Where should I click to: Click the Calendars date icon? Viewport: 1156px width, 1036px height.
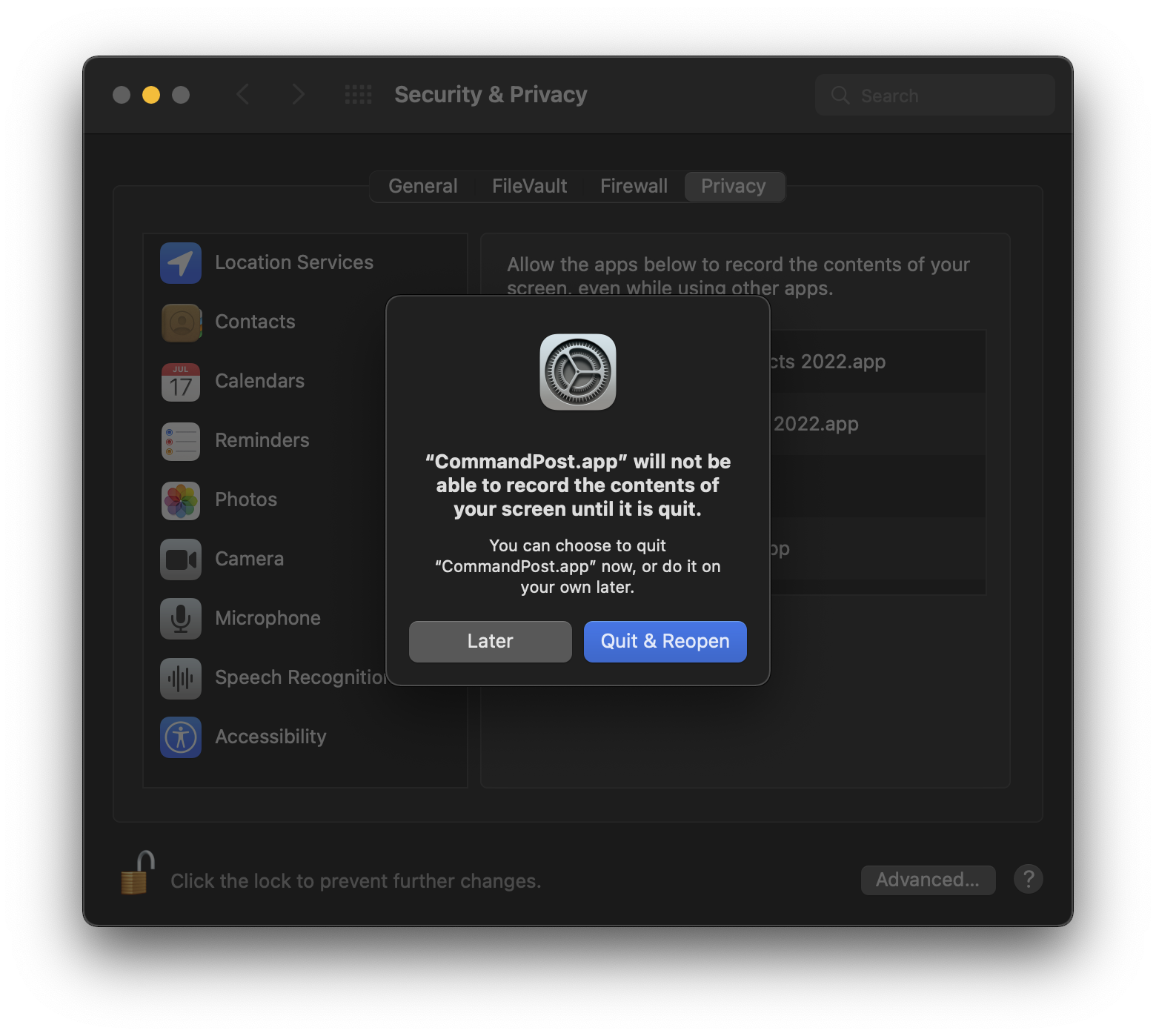(181, 382)
